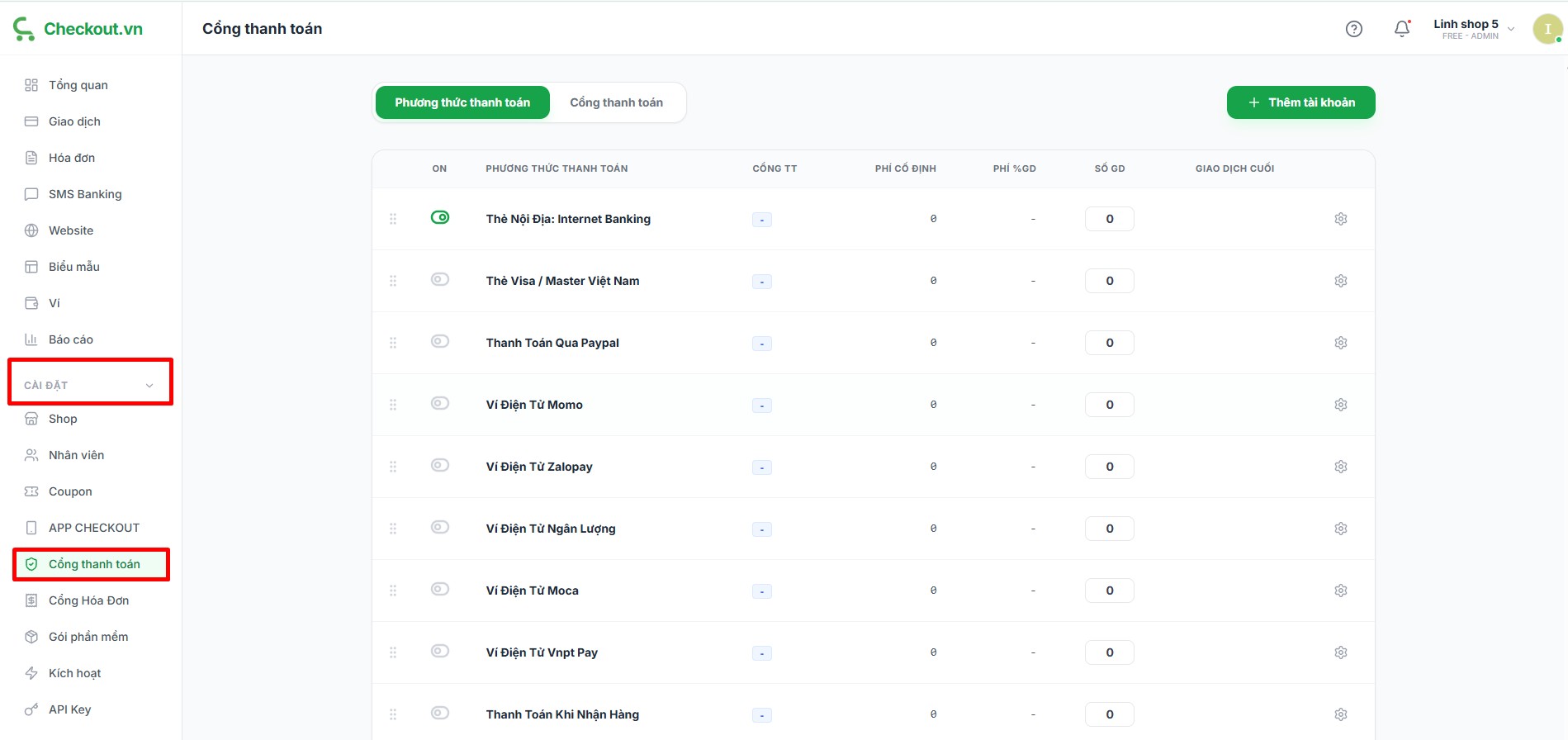
Task: Open Giao dịch in sidebar
Action: click(x=74, y=121)
